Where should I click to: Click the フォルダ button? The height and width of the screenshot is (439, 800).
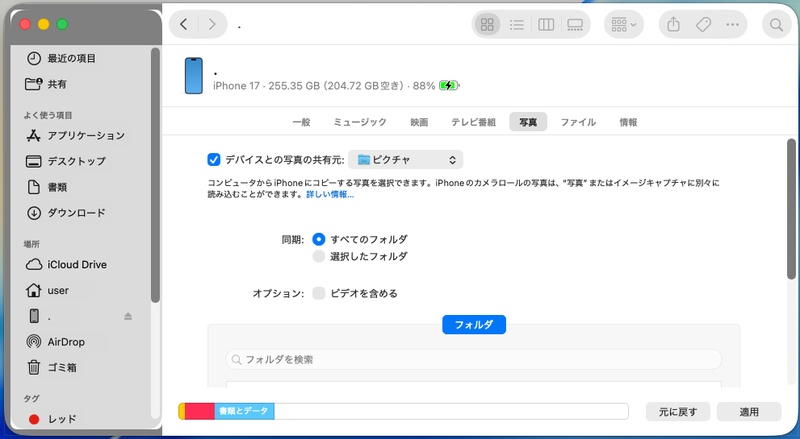pyautogui.click(x=474, y=325)
